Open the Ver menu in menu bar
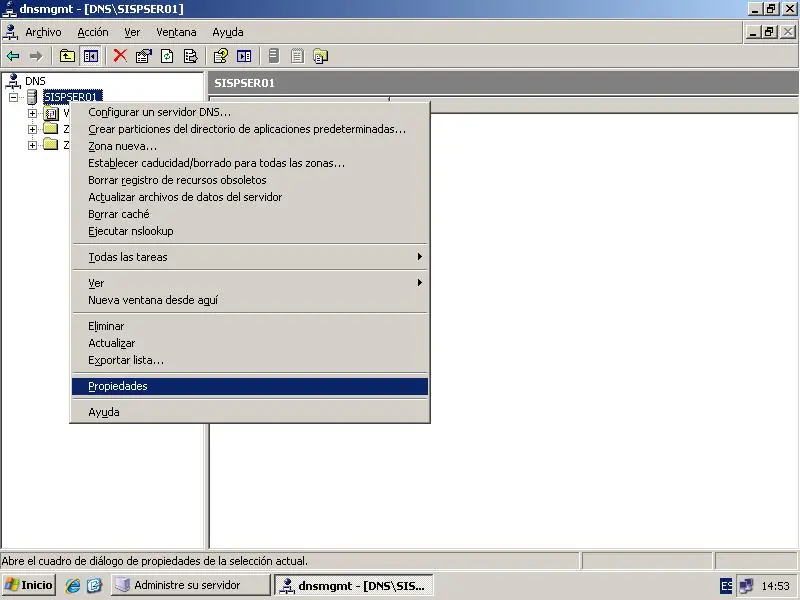800x600 pixels. point(132,32)
